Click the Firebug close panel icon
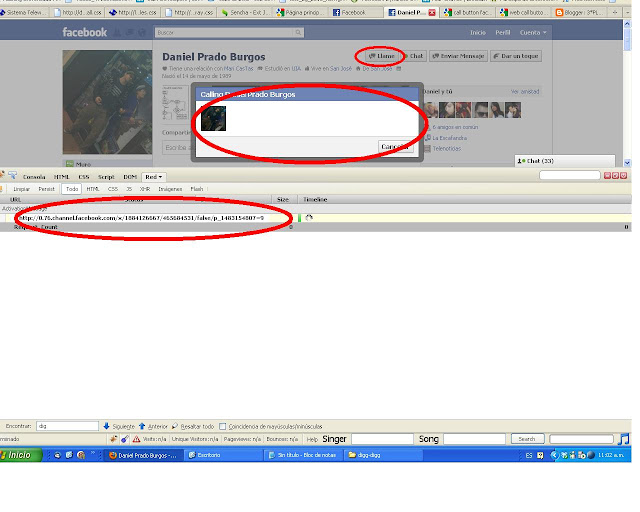Image resolution: width=640 pixels, height=512 pixels. coord(623,176)
